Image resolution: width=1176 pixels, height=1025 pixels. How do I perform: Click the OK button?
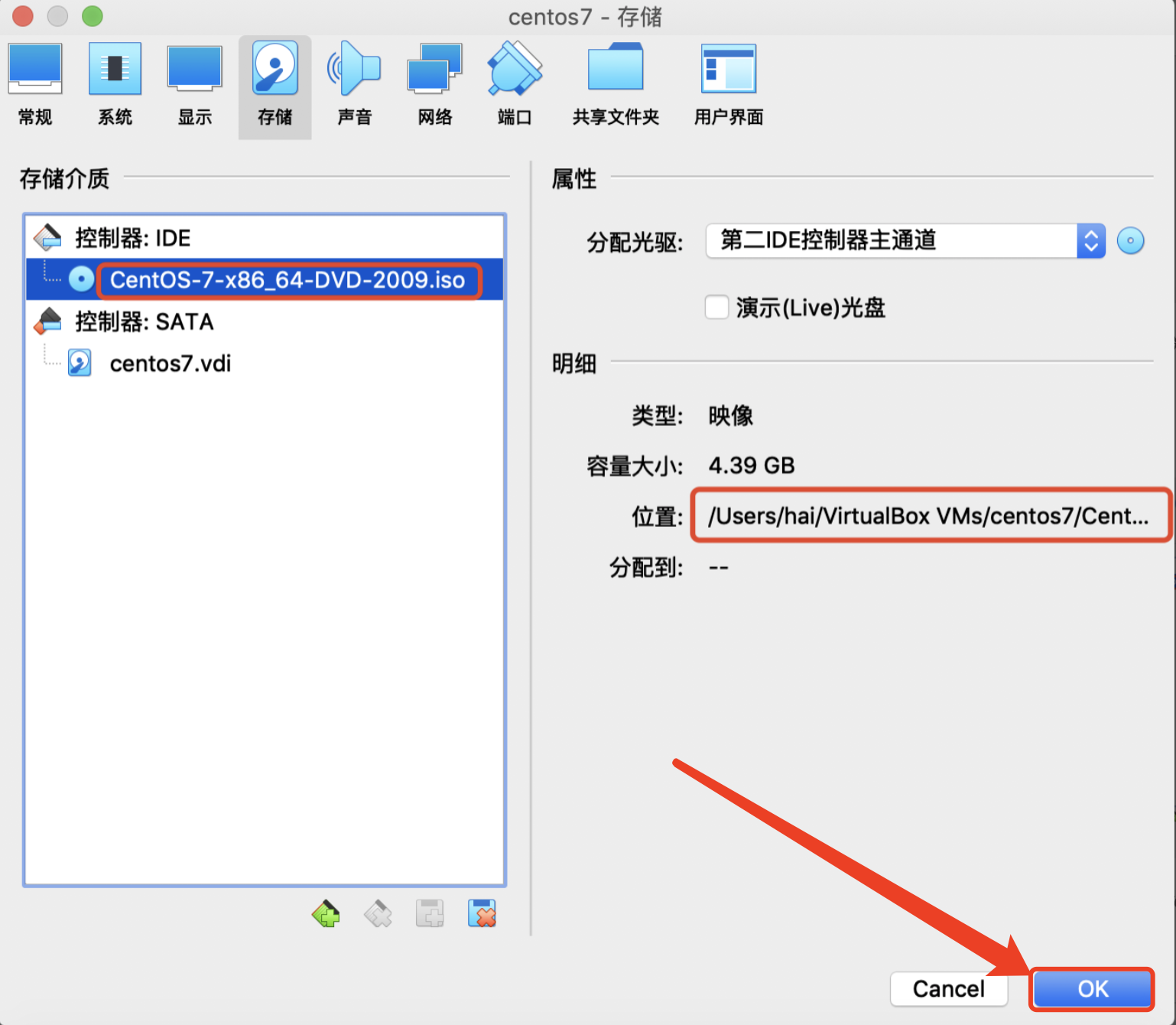1093,989
